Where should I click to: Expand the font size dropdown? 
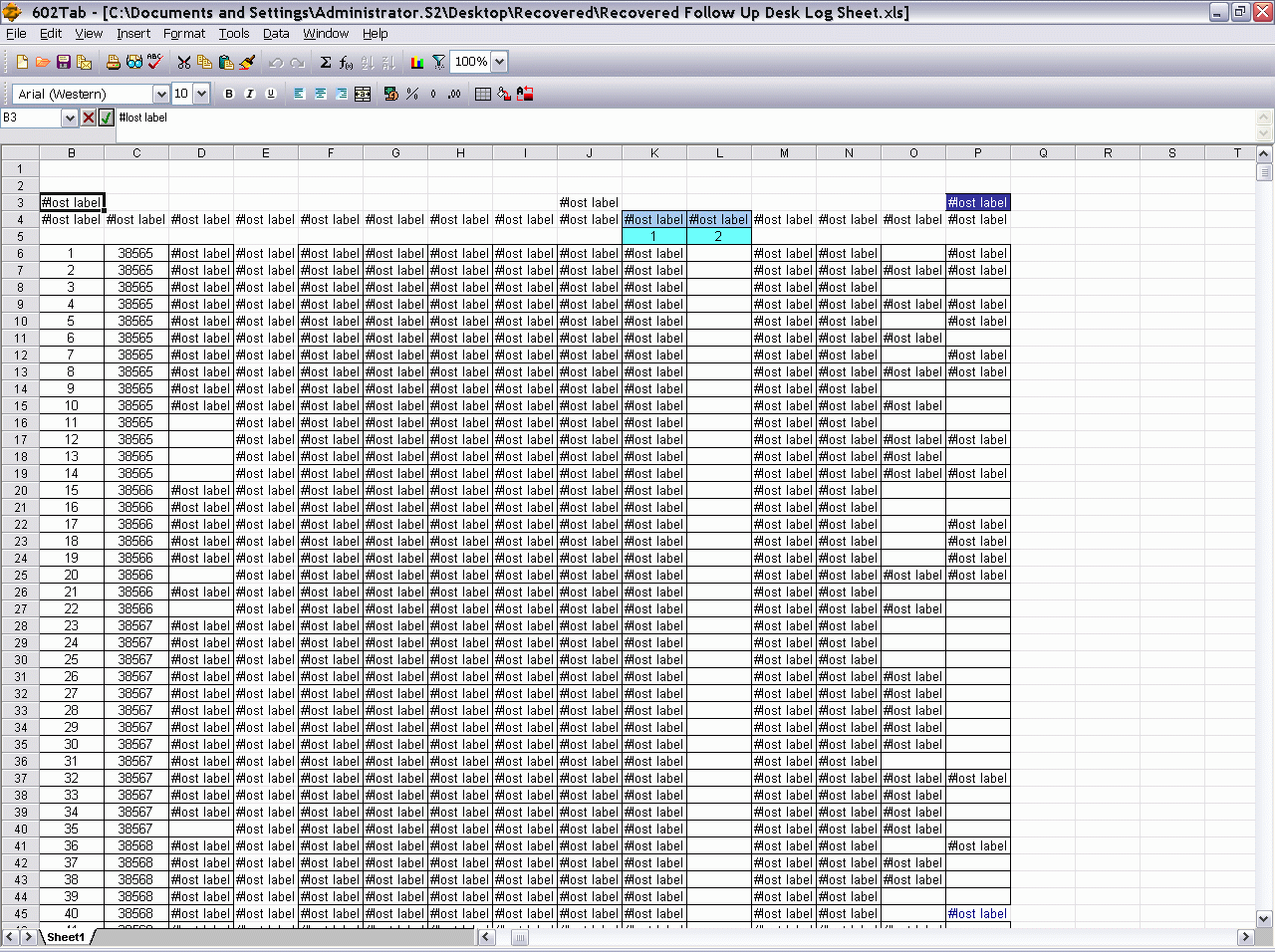pos(201,94)
